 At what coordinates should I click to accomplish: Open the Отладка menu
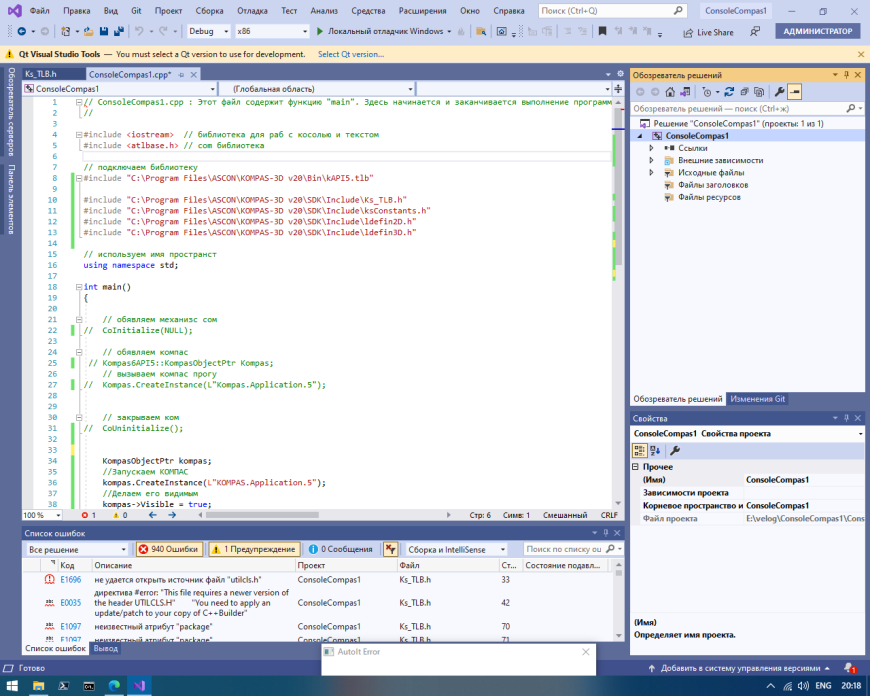(252, 11)
